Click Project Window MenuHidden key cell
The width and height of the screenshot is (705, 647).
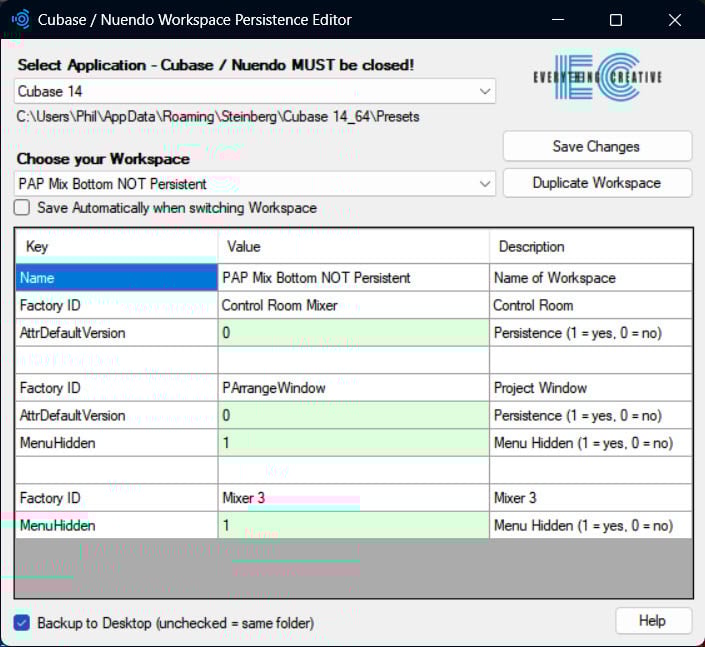click(117, 443)
